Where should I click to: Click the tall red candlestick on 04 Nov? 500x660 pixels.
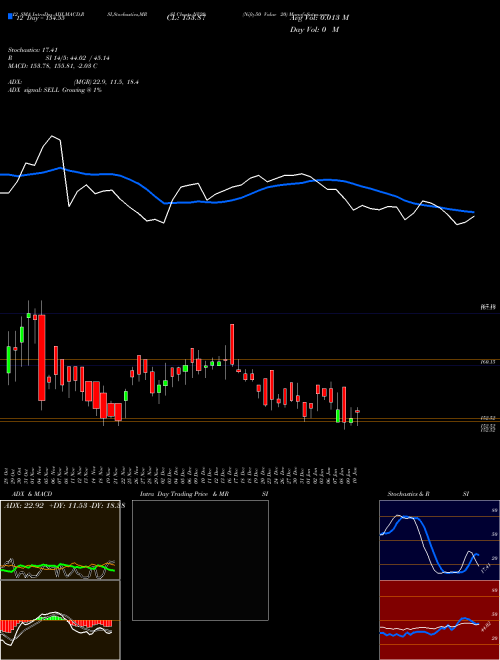point(42,357)
